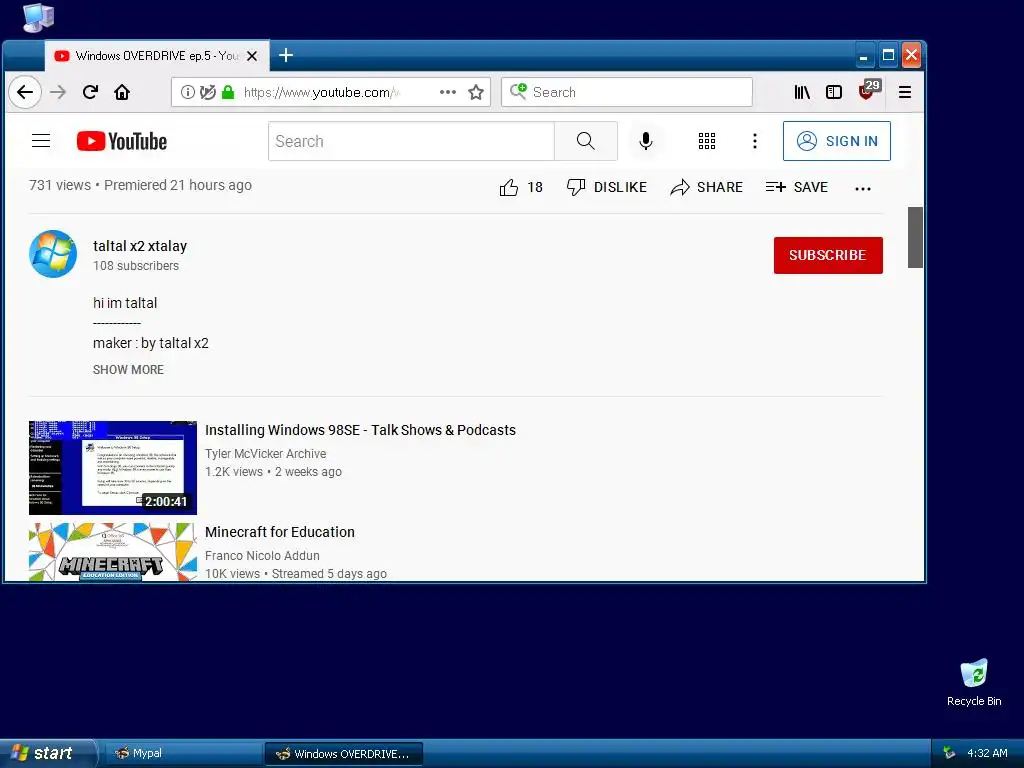This screenshot has height=768, width=1024.
Task: Open the Installing Windows 98SE video thumbnail
Action: (113, 468)
